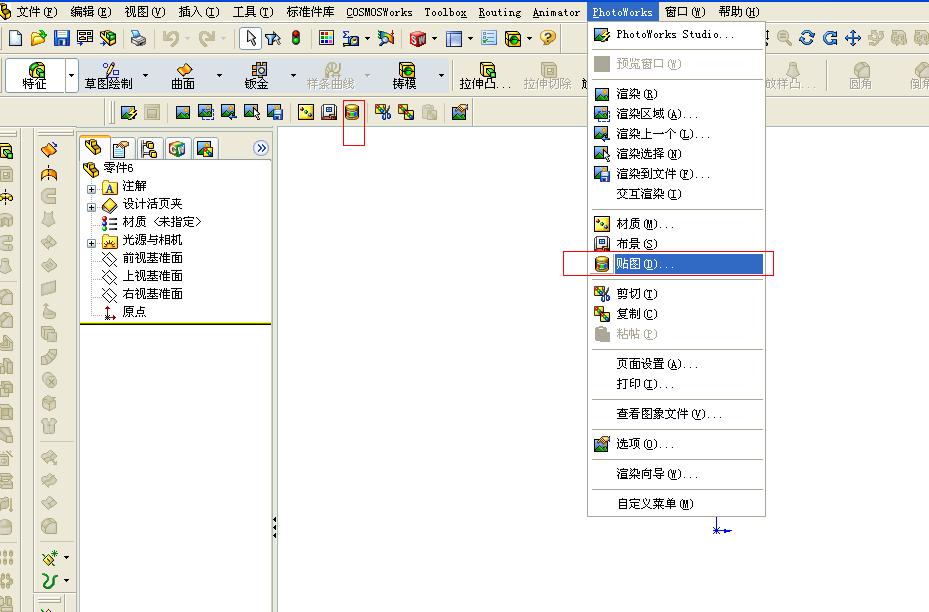This screenshot has width=929, height=612.
Task: Expand the 注解 tree node
Action: click(91, 189)
